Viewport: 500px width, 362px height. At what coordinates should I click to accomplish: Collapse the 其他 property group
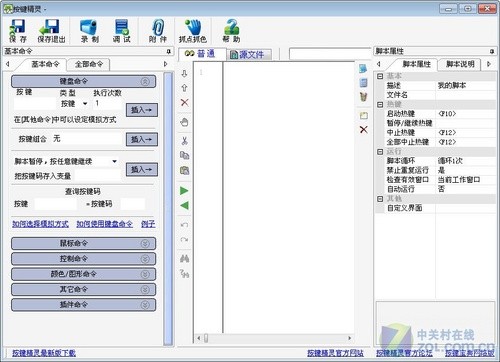pyautogui.click(x=380, y=199)
